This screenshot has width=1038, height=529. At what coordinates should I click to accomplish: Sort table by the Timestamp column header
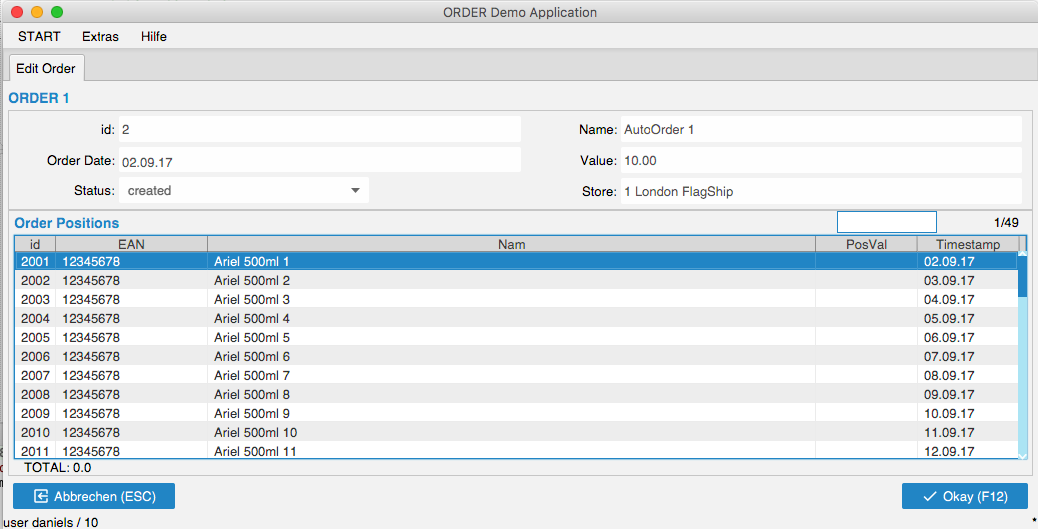(x=967, y=244)
